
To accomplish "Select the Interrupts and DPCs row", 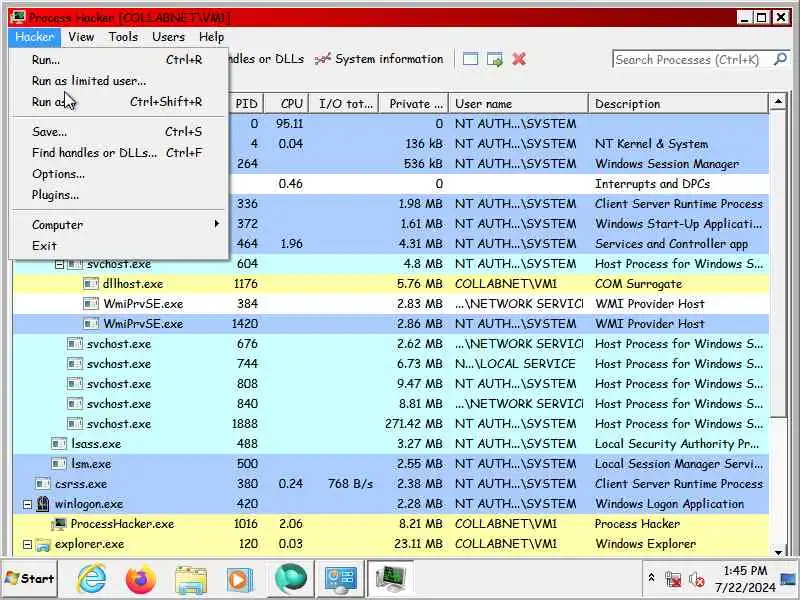I will 499,184.
